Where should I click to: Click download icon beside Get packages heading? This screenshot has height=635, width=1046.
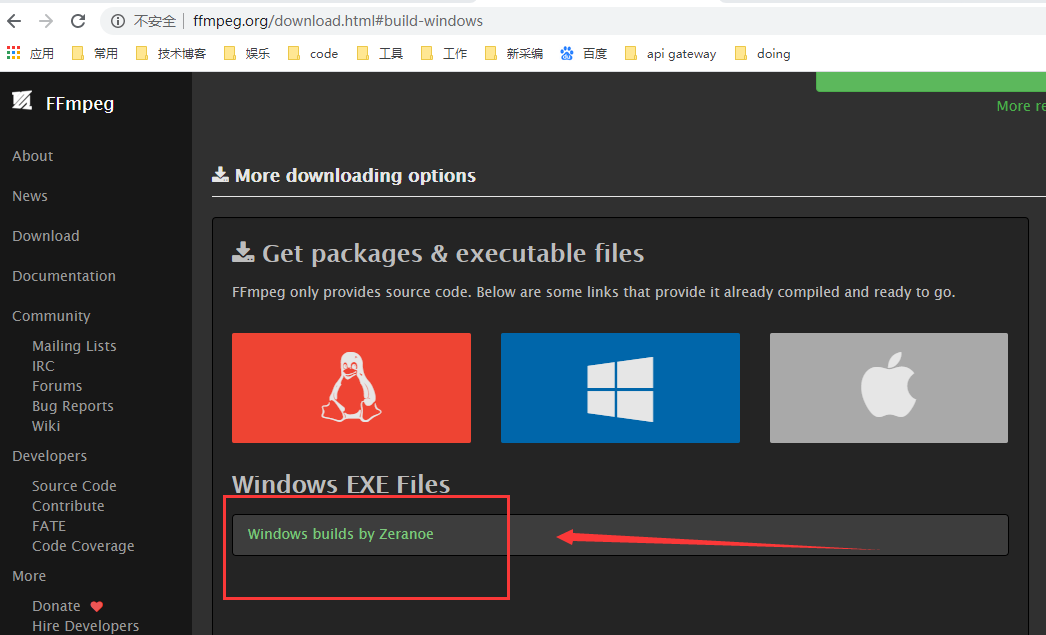[x=243, y=252]
